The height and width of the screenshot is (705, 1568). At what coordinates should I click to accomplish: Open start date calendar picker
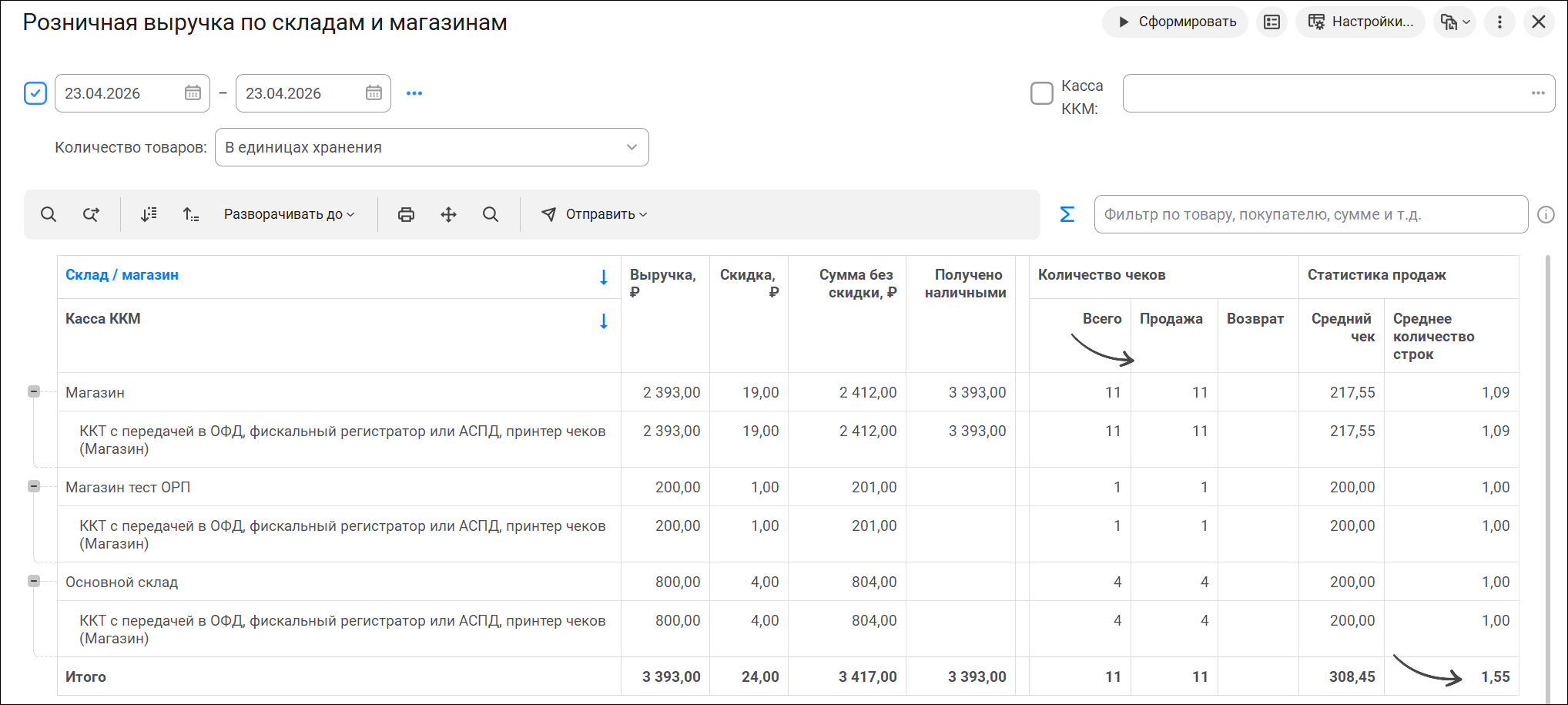[193, 93]
